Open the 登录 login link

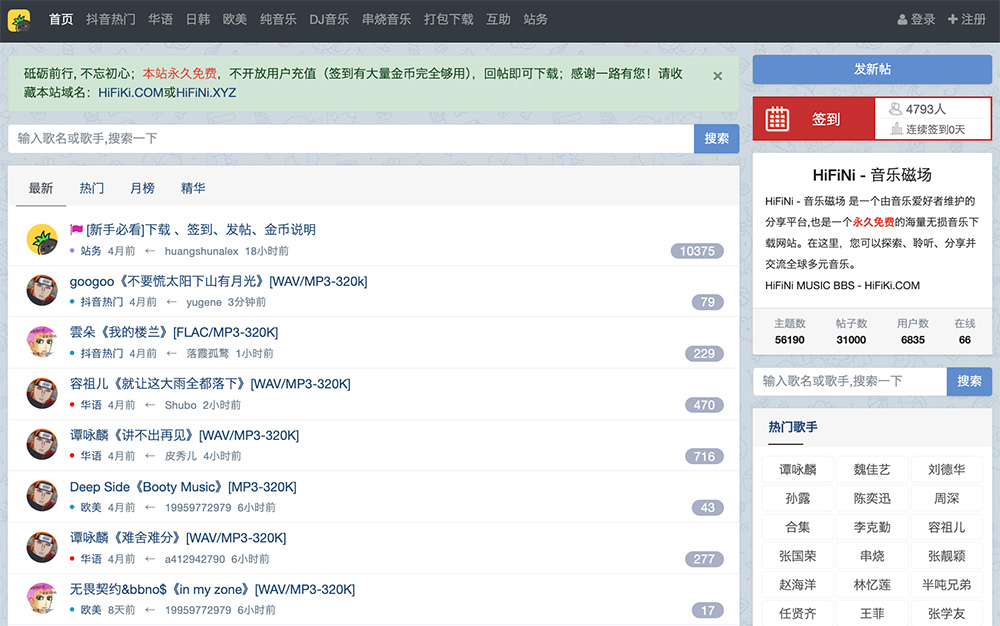click(916, 20)
